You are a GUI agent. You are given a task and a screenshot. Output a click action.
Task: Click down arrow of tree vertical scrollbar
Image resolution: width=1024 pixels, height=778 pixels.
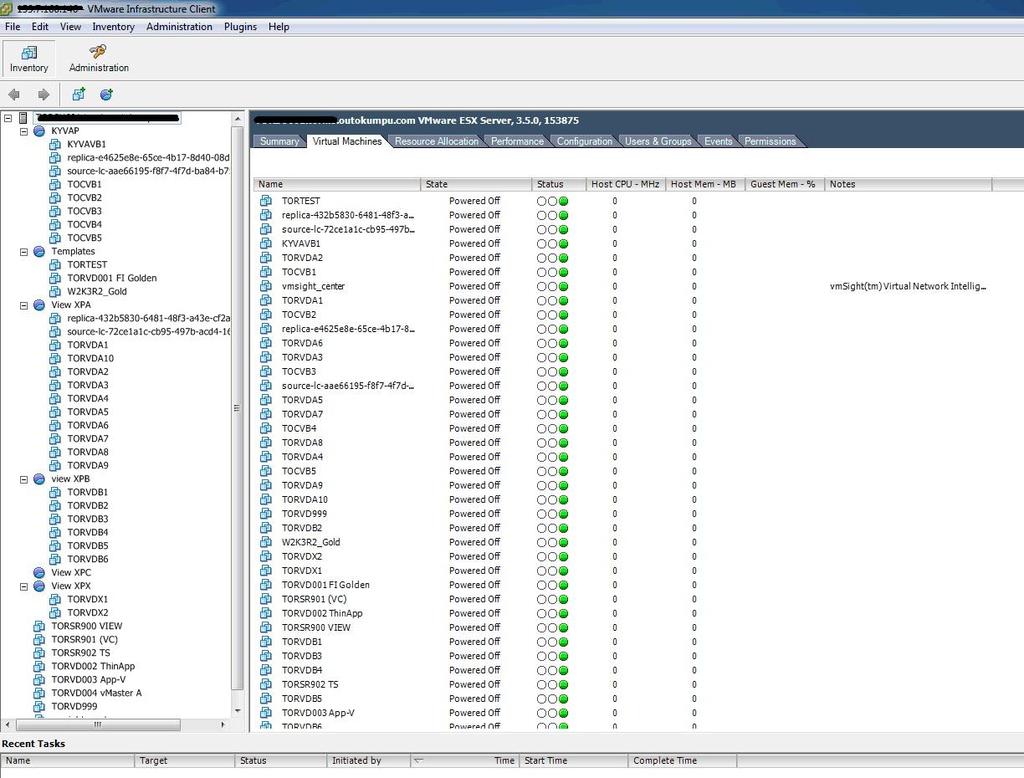point(238,710)
